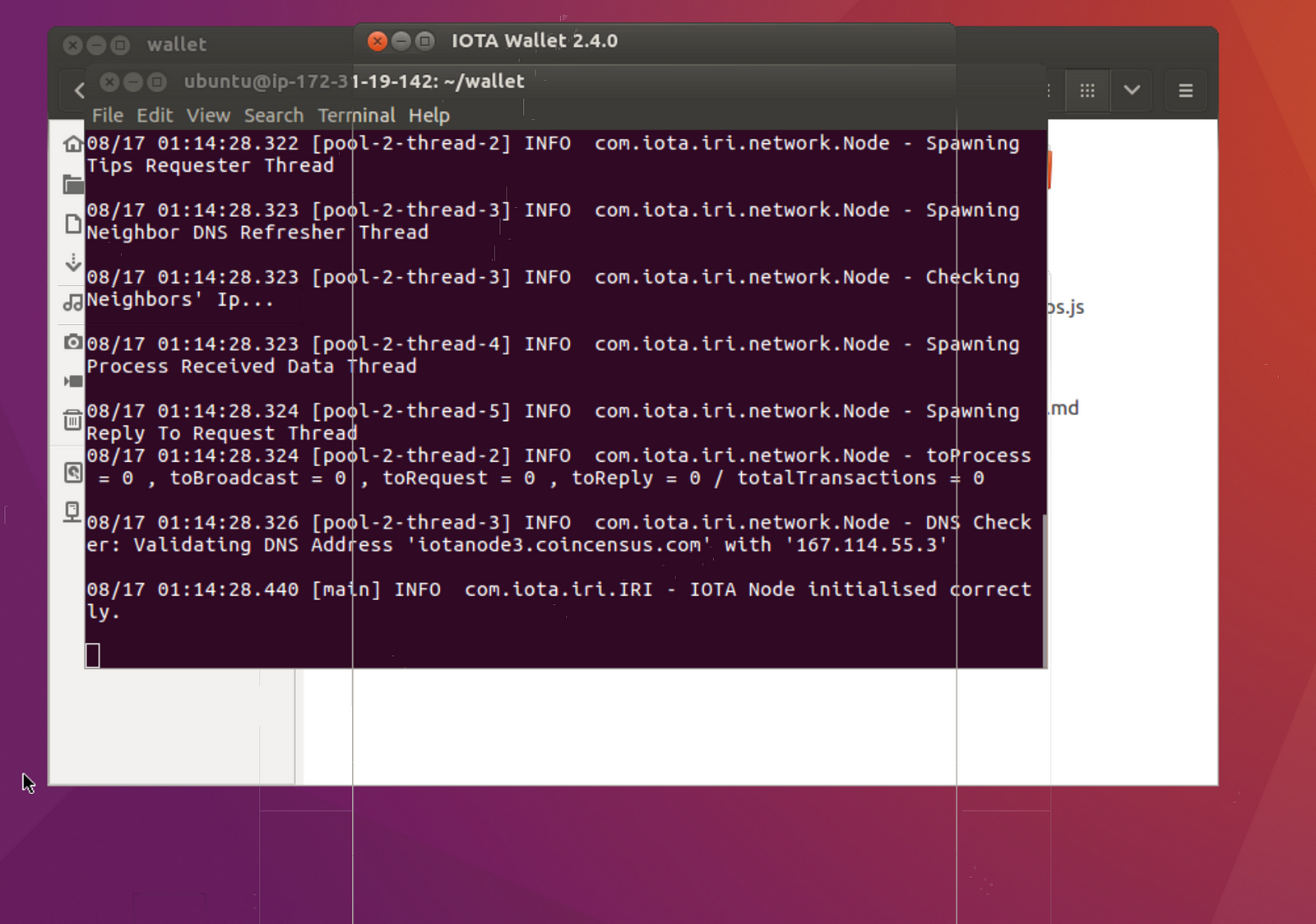The image size is (1316, 924).
Task: Open Videos in the file manager sidebar
Action: [x=72, y=381]
